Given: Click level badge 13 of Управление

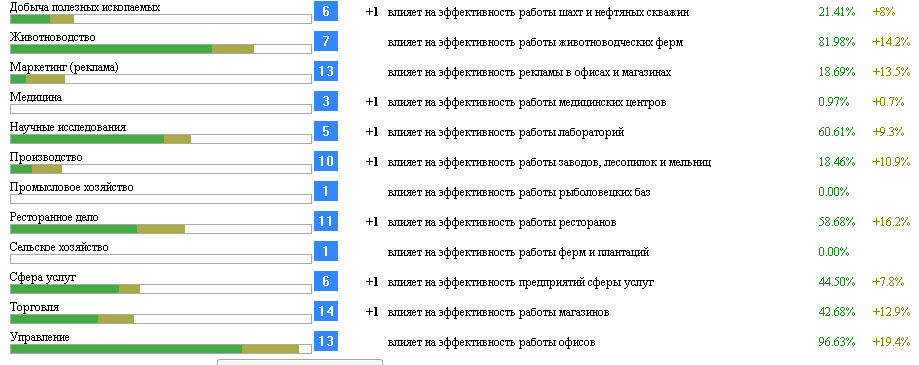Looking at the screenshot, I should [326, 341].
